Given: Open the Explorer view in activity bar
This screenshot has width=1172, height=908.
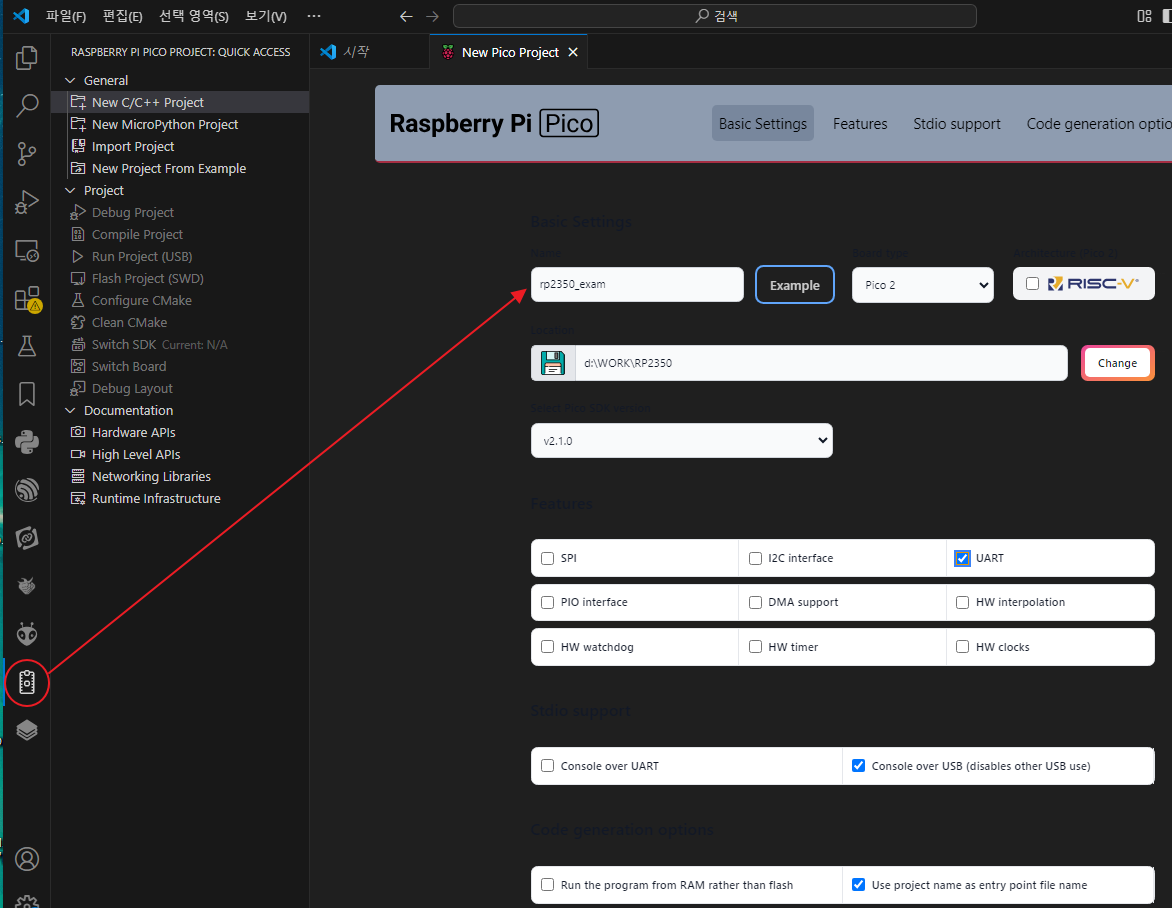Looking at the screenshot, I should click(27, 58).
